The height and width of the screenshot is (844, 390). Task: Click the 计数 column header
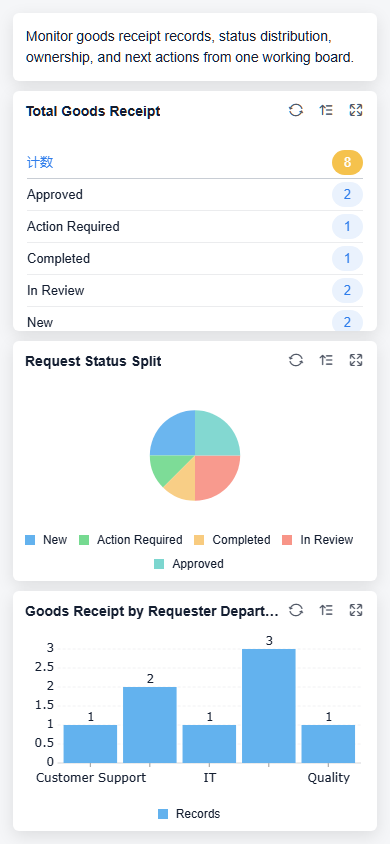(x=40, y=162)
